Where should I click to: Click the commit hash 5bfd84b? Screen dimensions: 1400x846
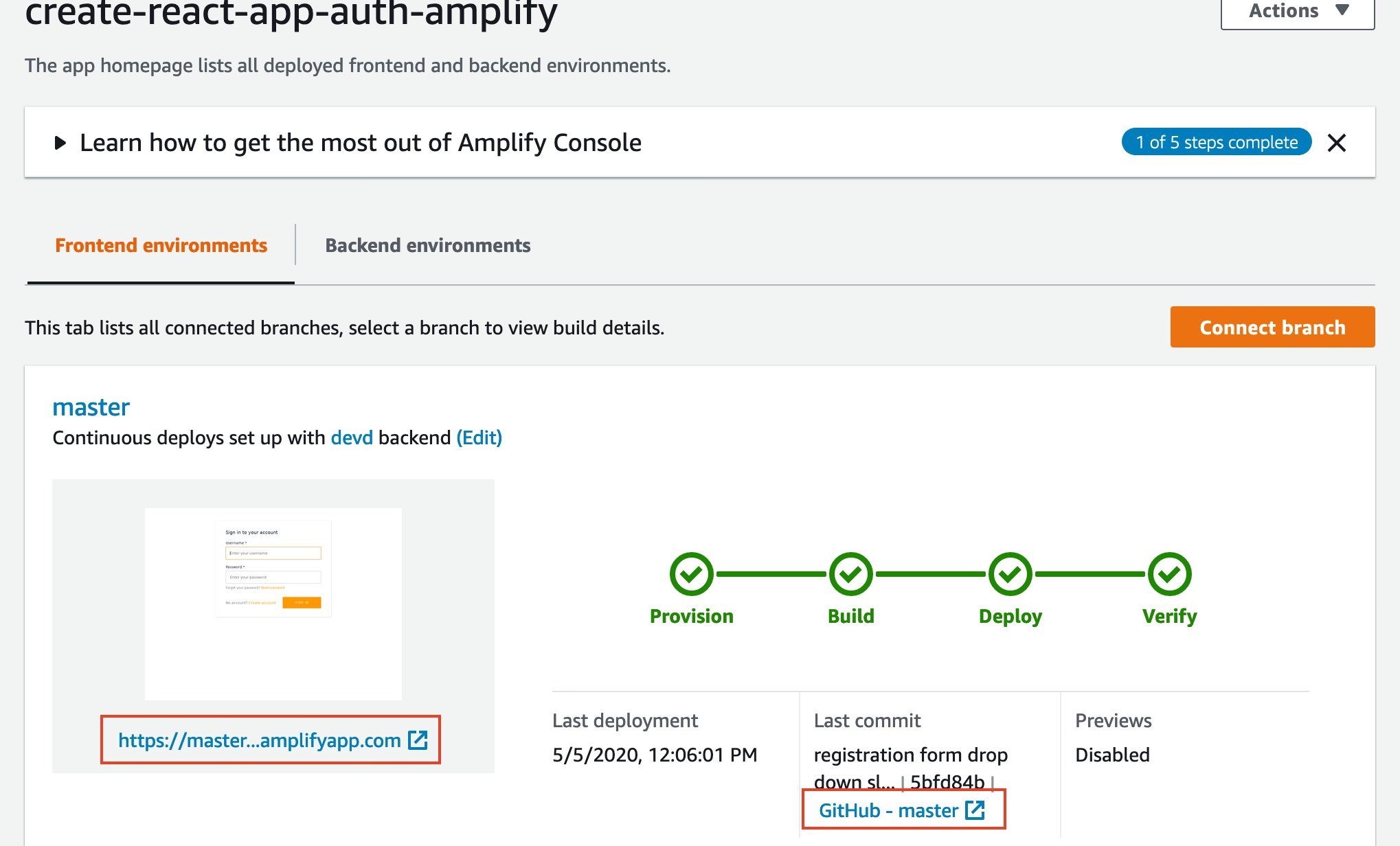(x=947, y=782)
